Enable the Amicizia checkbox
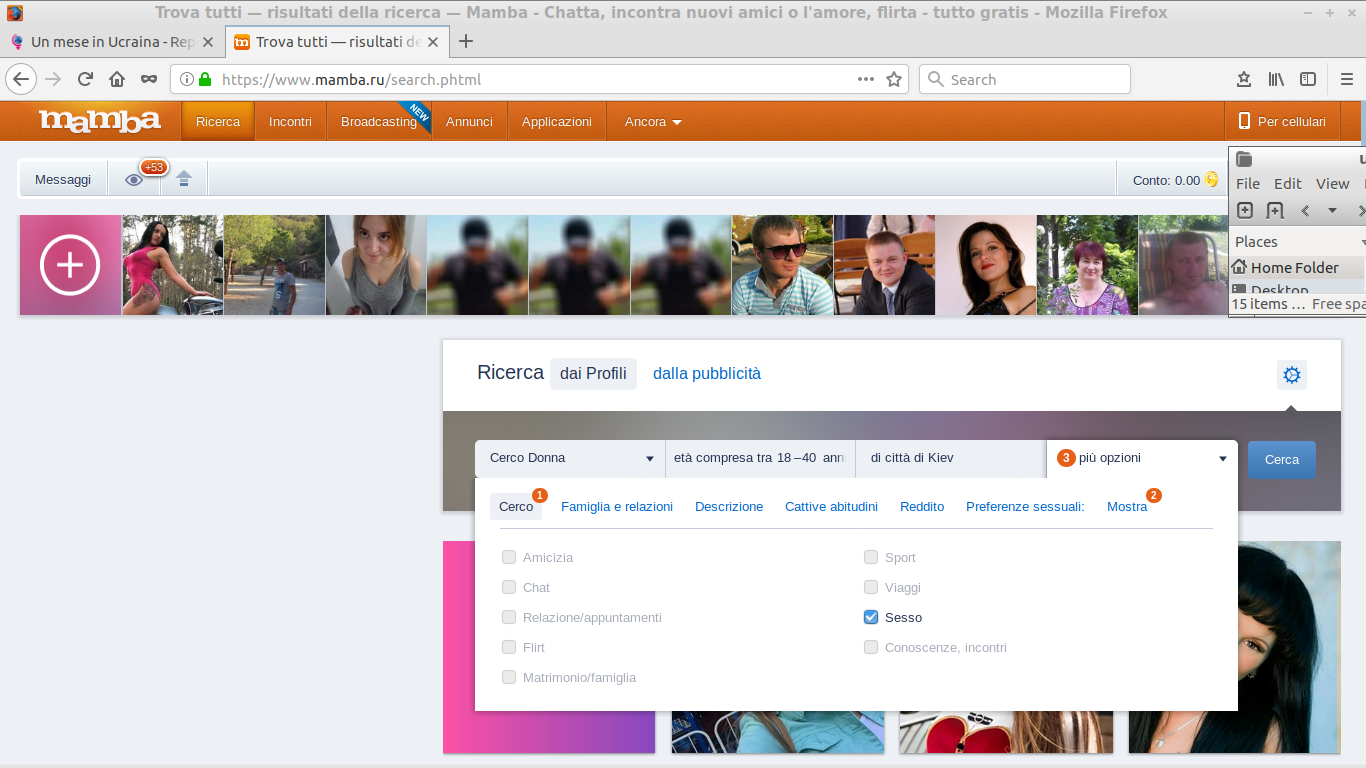Viewport: 1366px width, 768px height. (x=509, y=557)
